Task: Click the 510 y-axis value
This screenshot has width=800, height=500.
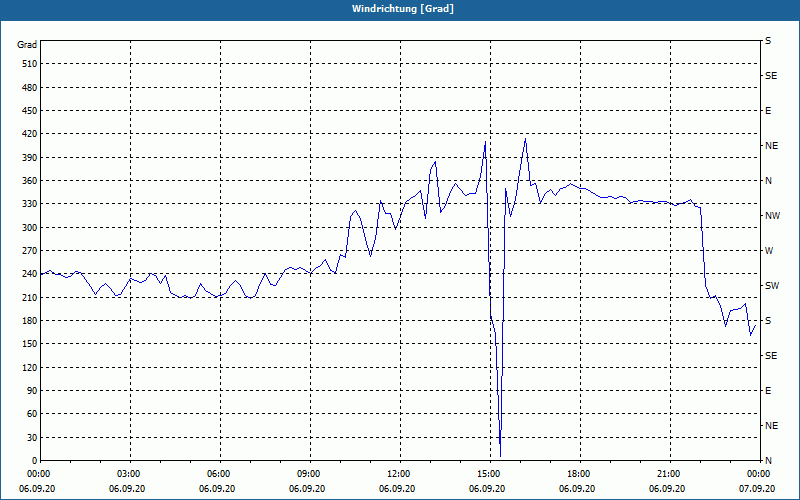Action: [x=30, y=64]
